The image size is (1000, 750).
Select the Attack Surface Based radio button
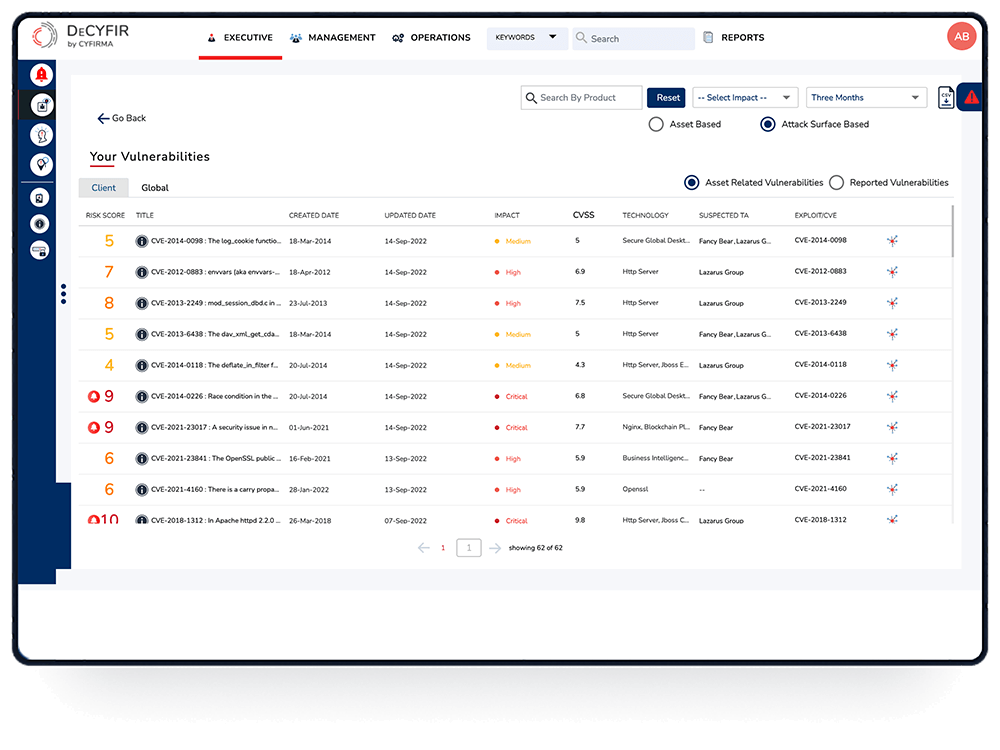point(768,124)
